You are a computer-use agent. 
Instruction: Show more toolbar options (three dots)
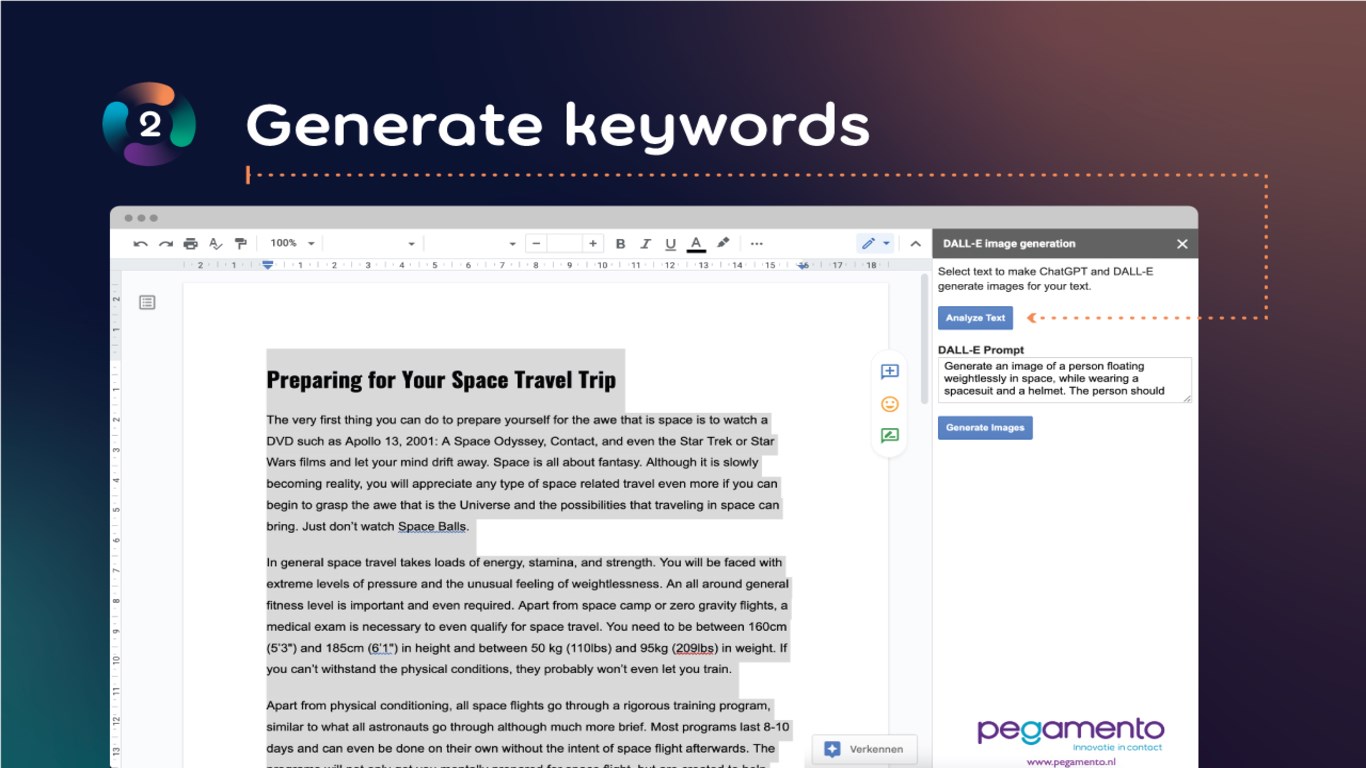point(757,244)
